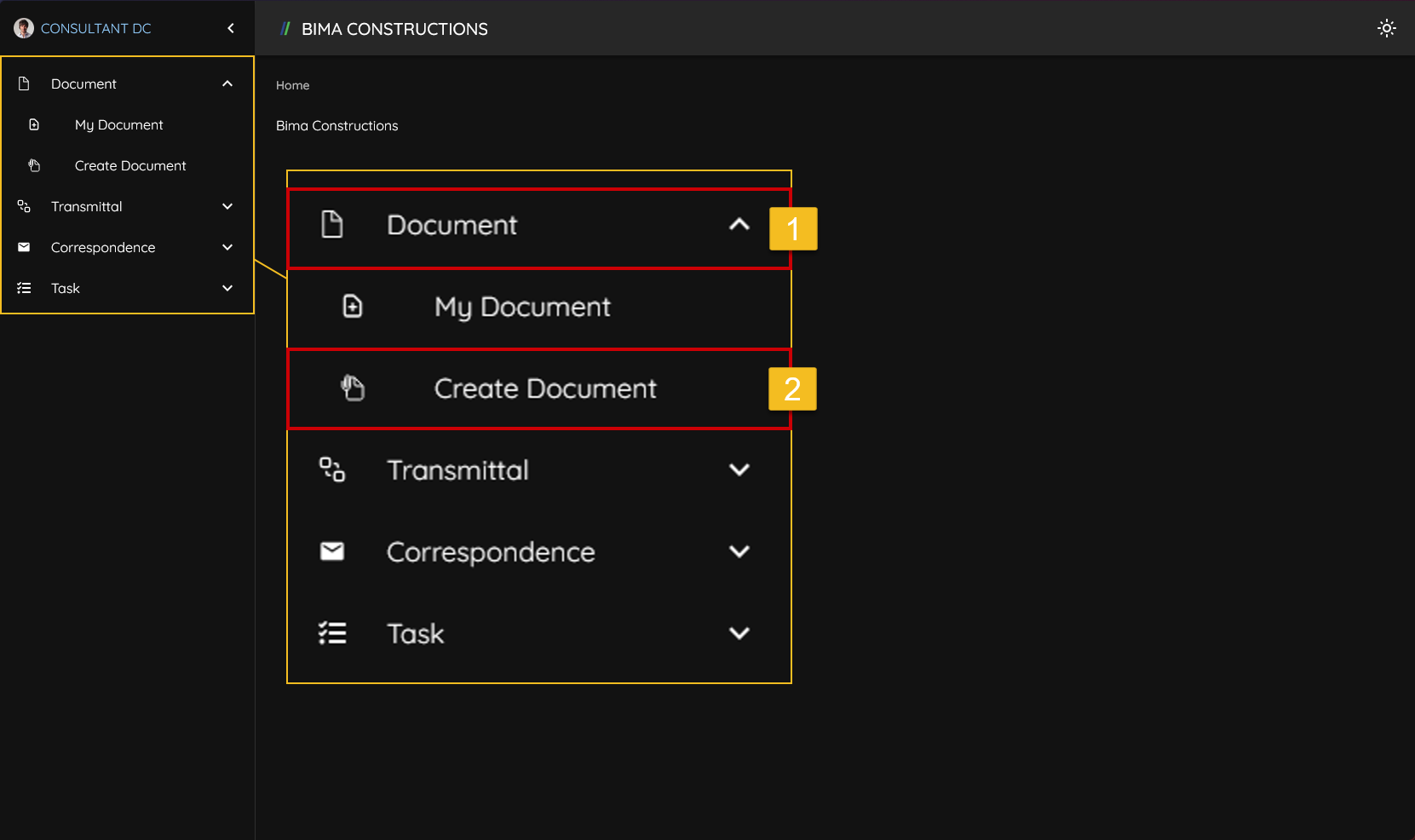Expand the Transmittal dropdown in sidebar
The height and width of the screenshot is (840, 1415).
(x=227, y=206)
